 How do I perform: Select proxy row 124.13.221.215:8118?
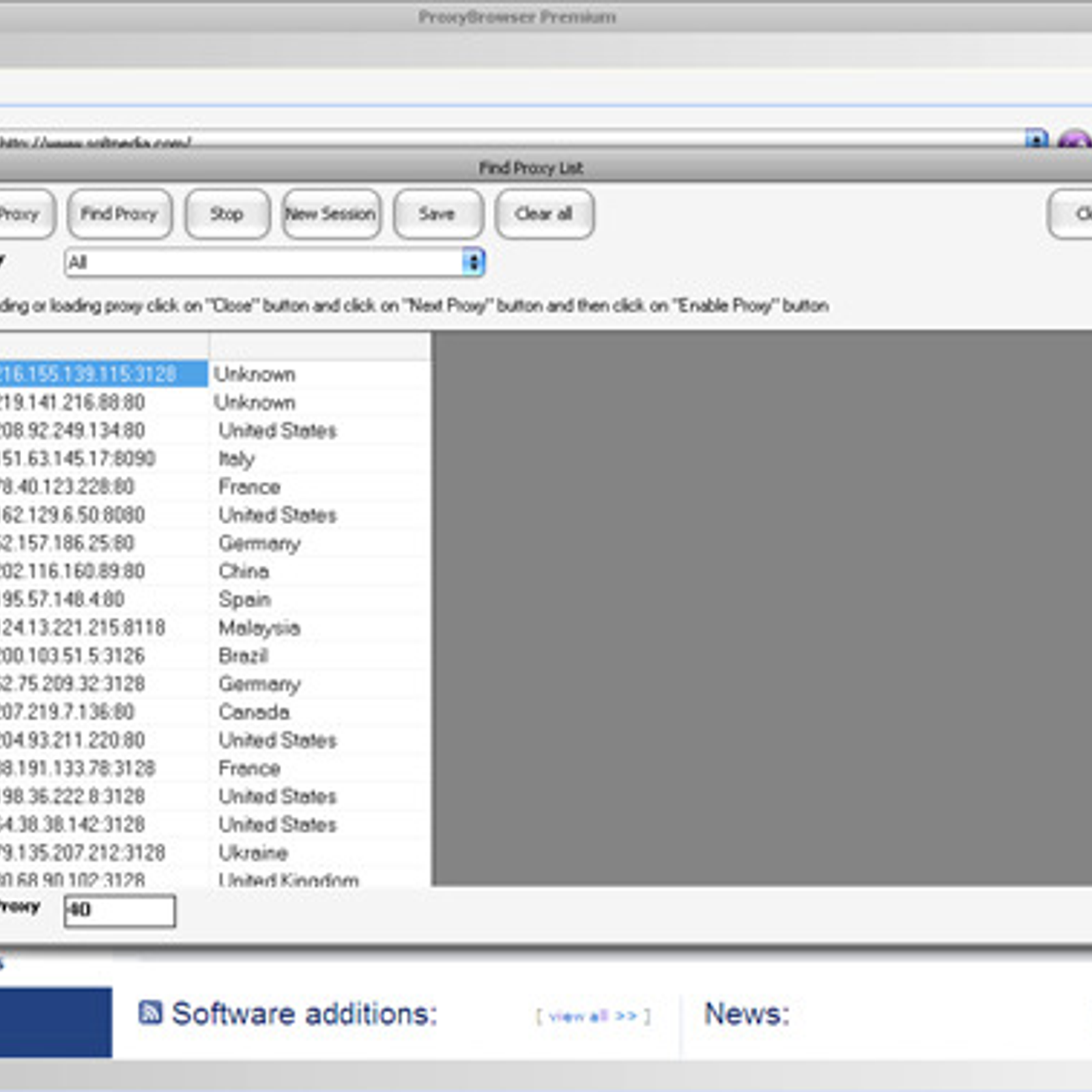click(x=215, y=627)
